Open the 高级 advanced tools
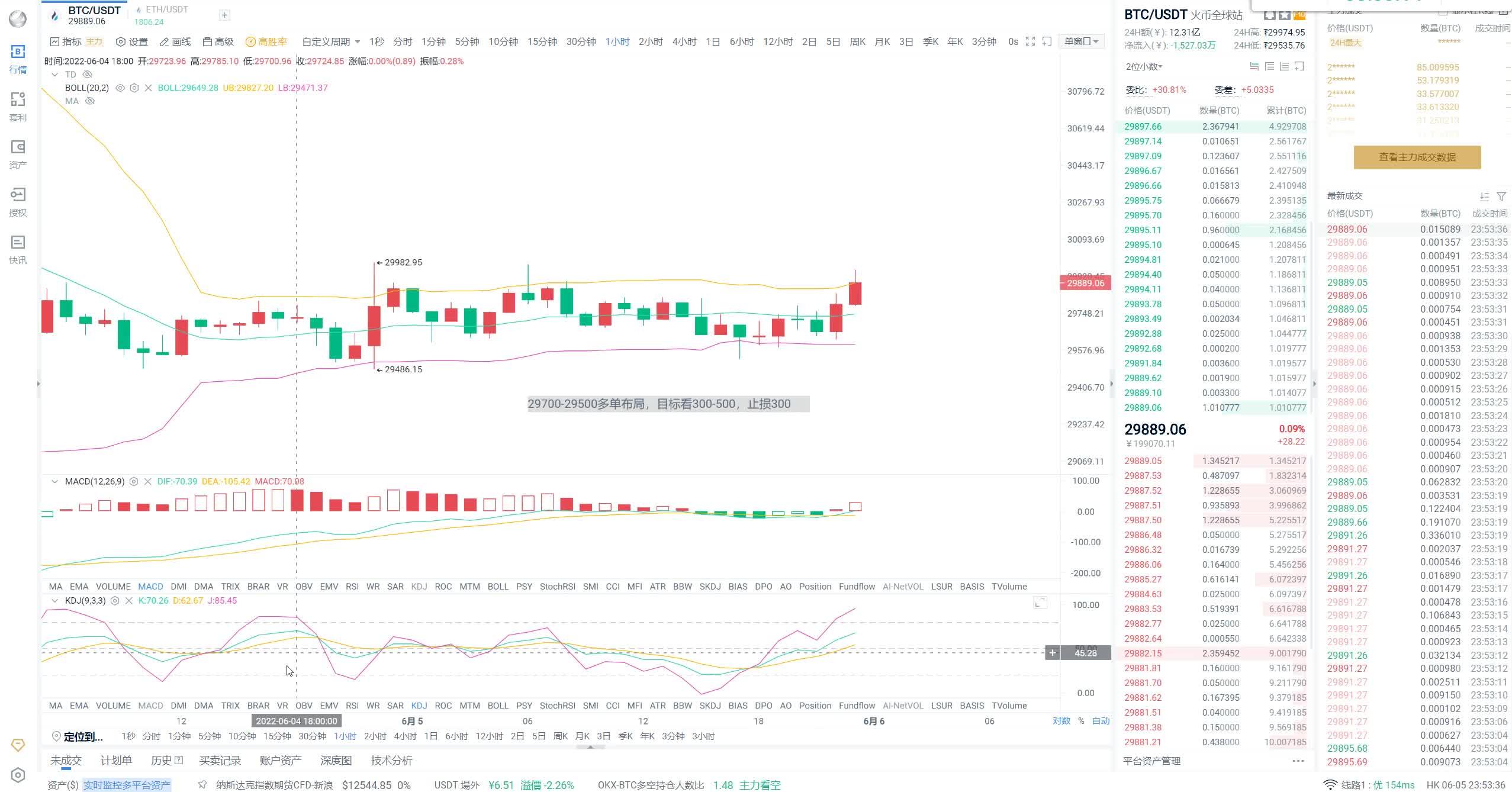Image resolution: width=1512 pixels, height=792 pixels. tap(218, 41)
